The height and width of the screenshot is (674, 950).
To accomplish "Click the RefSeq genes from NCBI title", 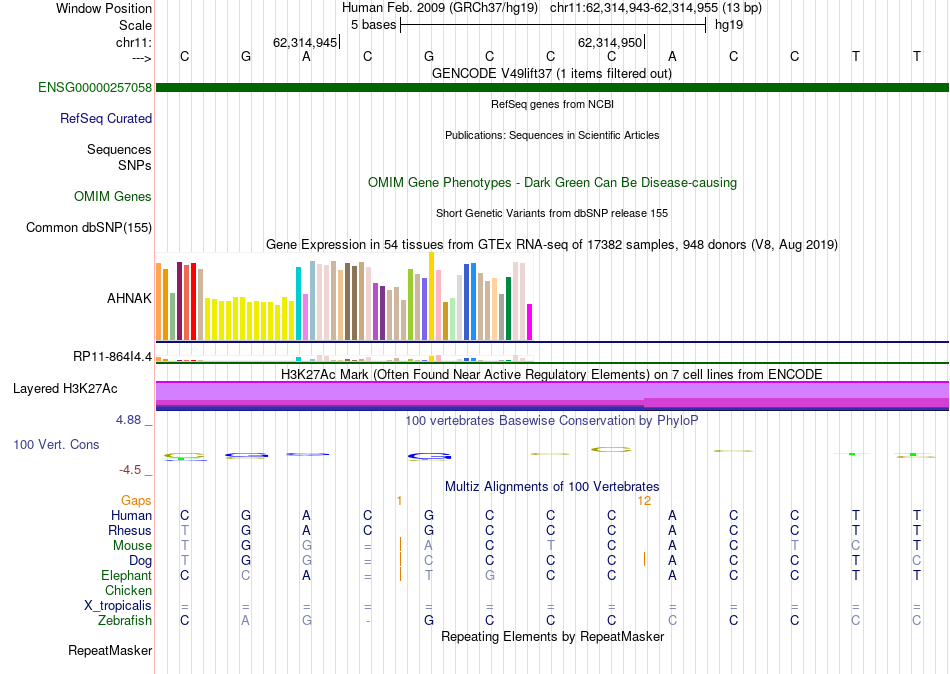I will [552, 104].
